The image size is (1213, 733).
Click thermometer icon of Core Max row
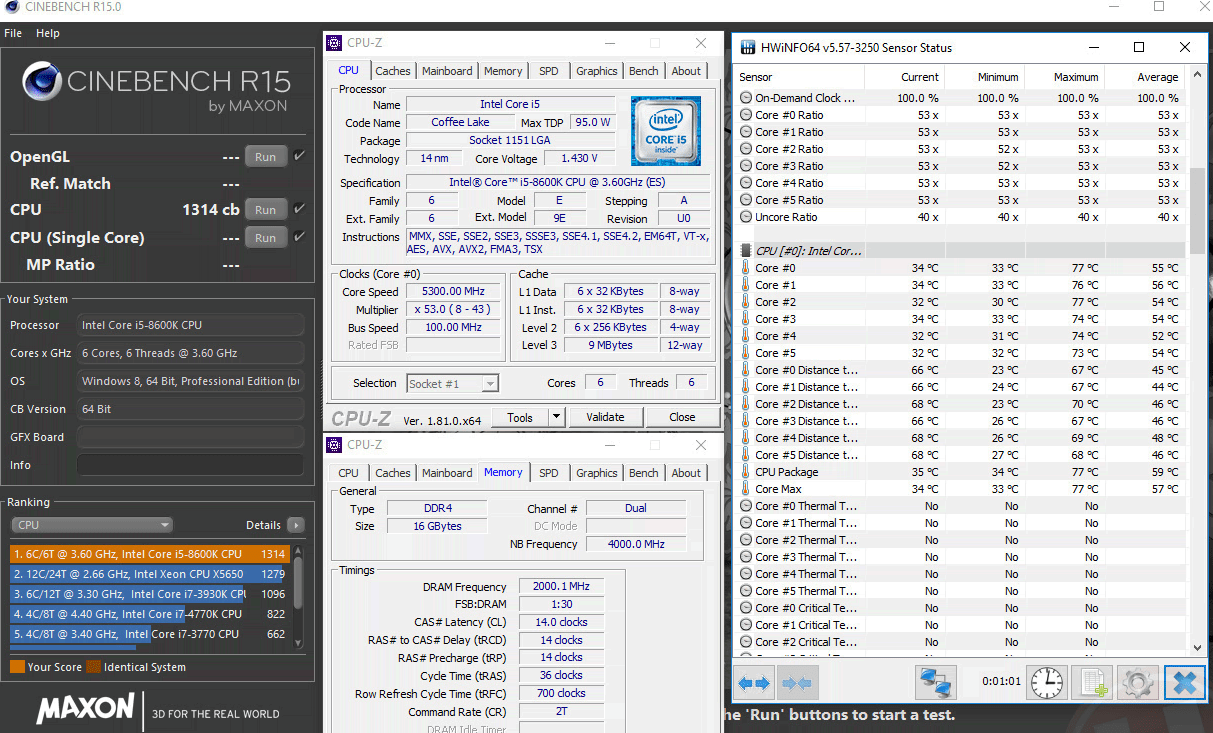(746, 489)
